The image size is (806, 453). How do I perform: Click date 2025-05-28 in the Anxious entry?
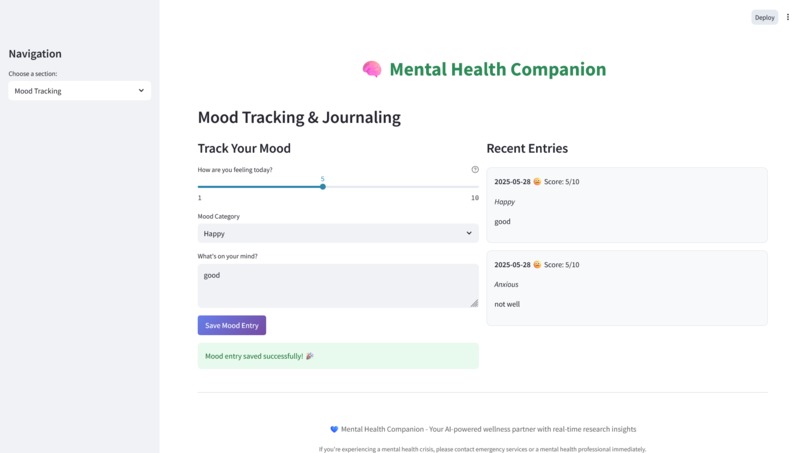coord(512,265)
